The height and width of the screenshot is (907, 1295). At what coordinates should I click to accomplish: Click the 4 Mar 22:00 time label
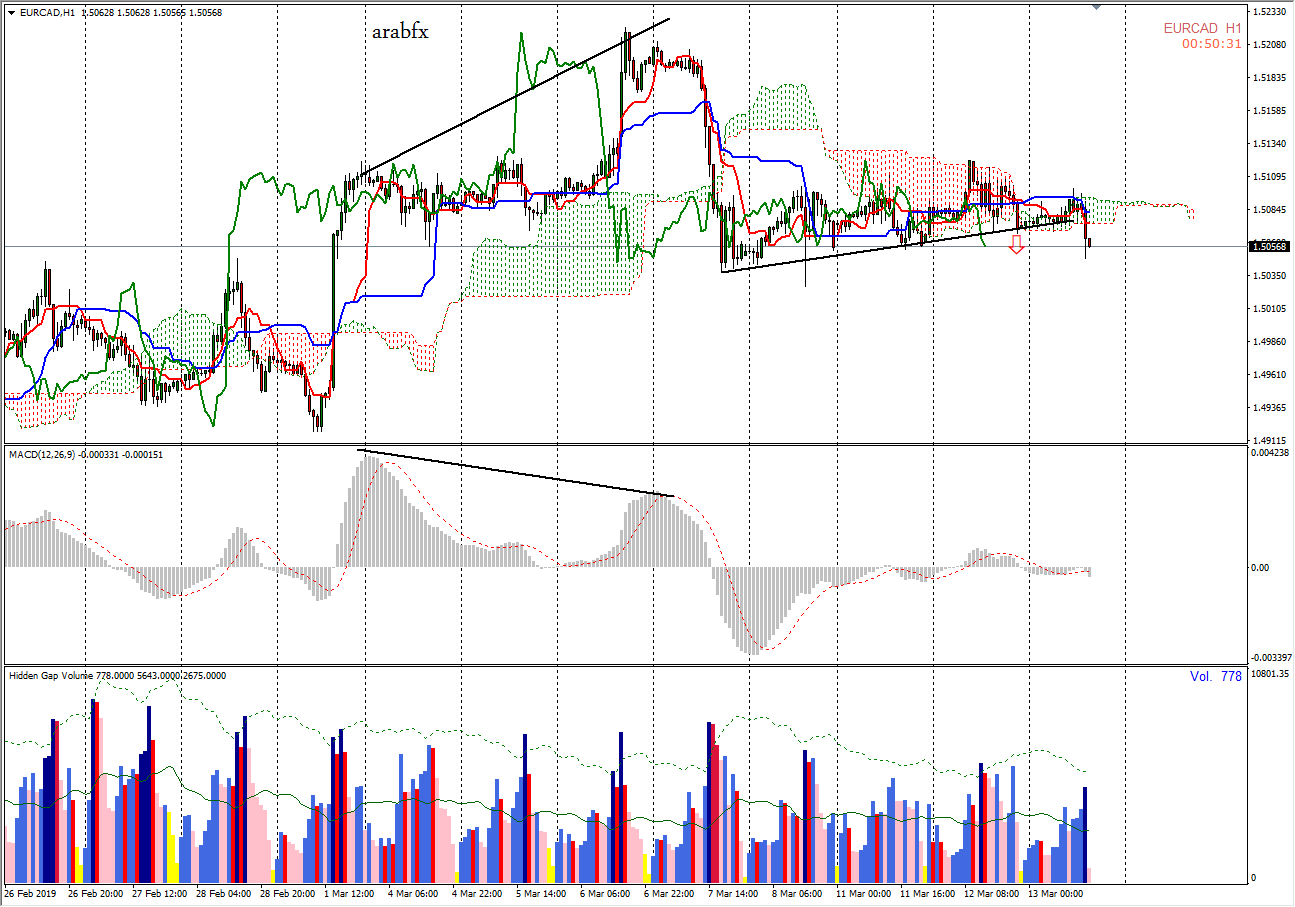[x=478, y=893]
